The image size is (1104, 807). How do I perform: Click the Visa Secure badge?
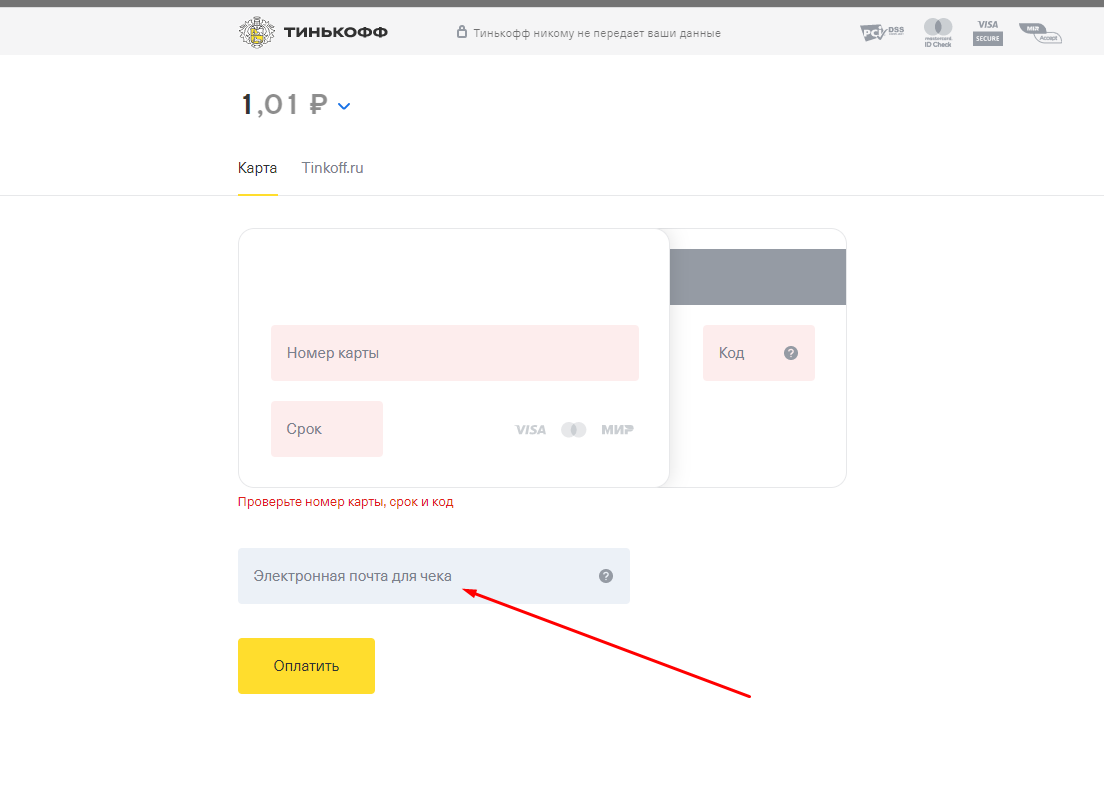(x=988, y=33)
